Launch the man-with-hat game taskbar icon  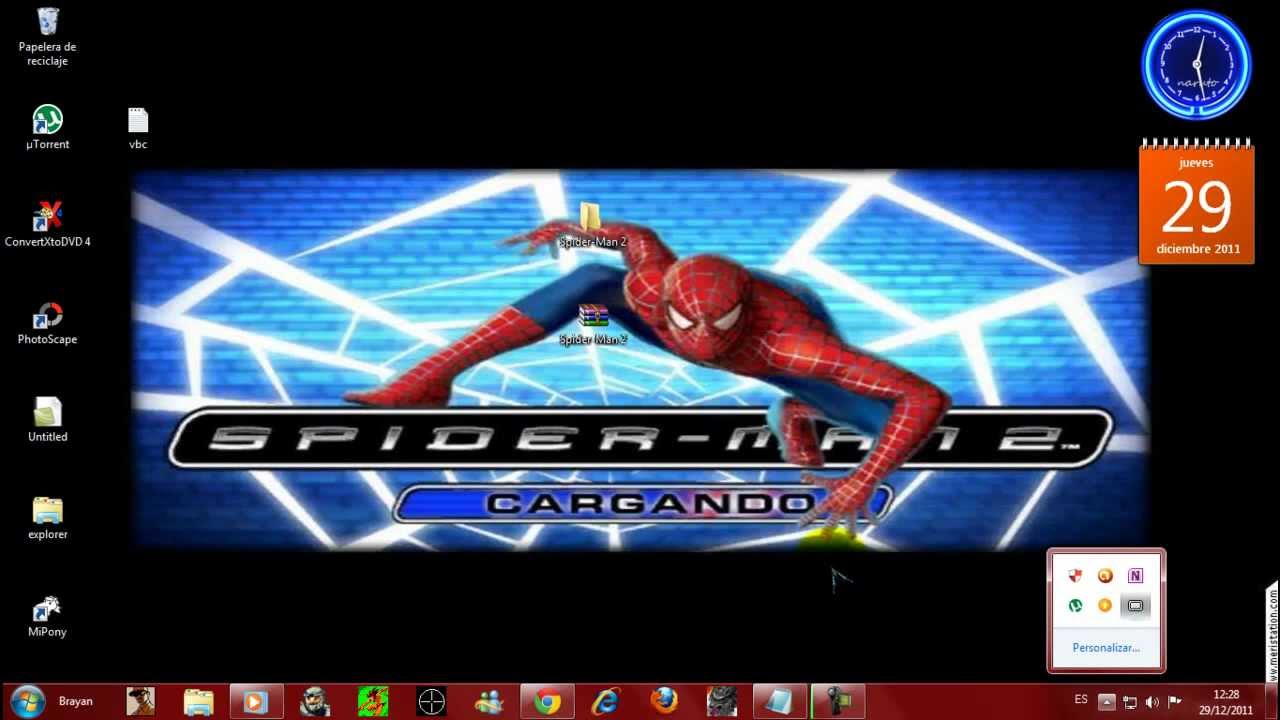click(x=141, y=701)
